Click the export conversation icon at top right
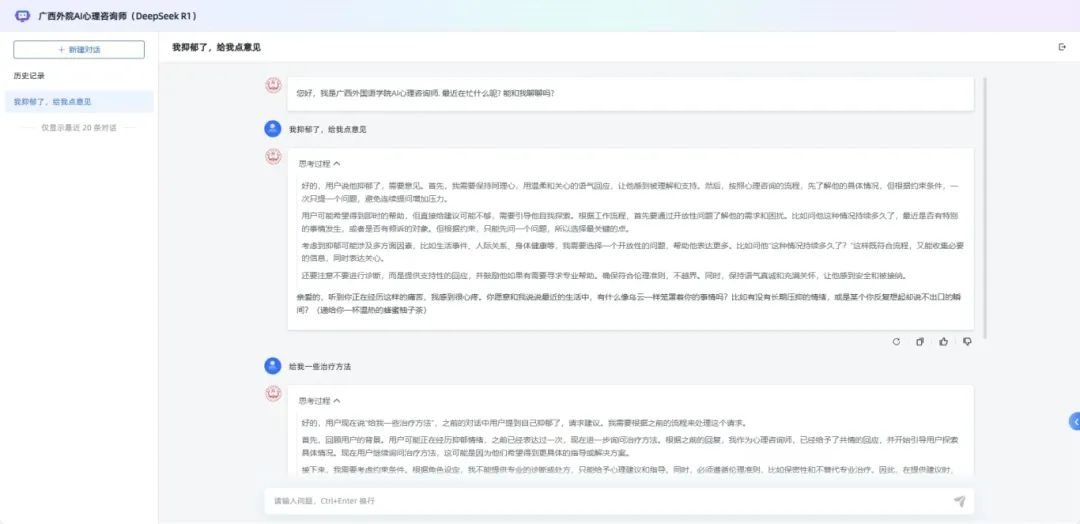Screen dimensions: 1080x524 tap(1061, 47)
